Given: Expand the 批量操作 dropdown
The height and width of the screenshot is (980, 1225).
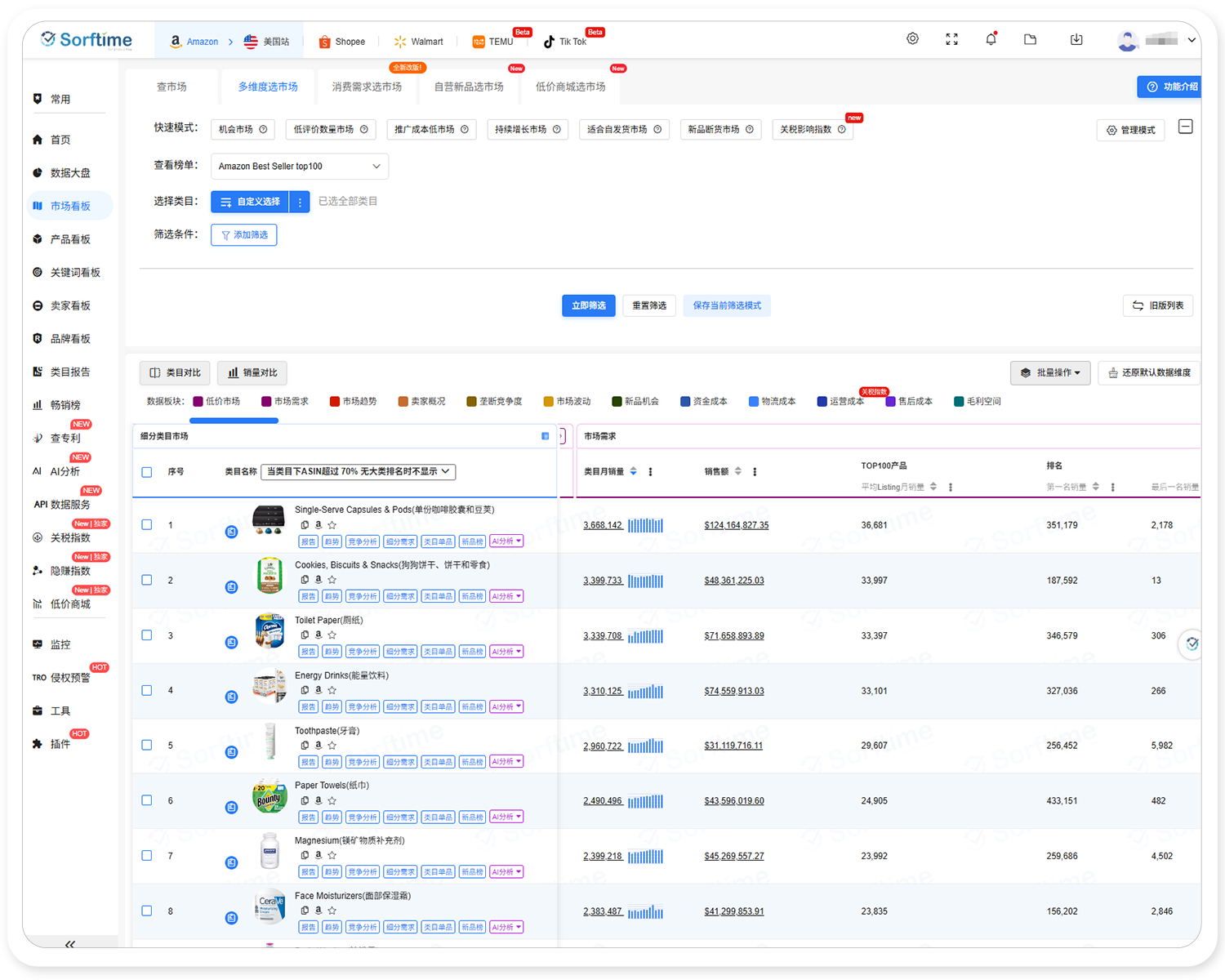Looking at the screenshot, I should pyautogui.click(x=1049, y=372).
